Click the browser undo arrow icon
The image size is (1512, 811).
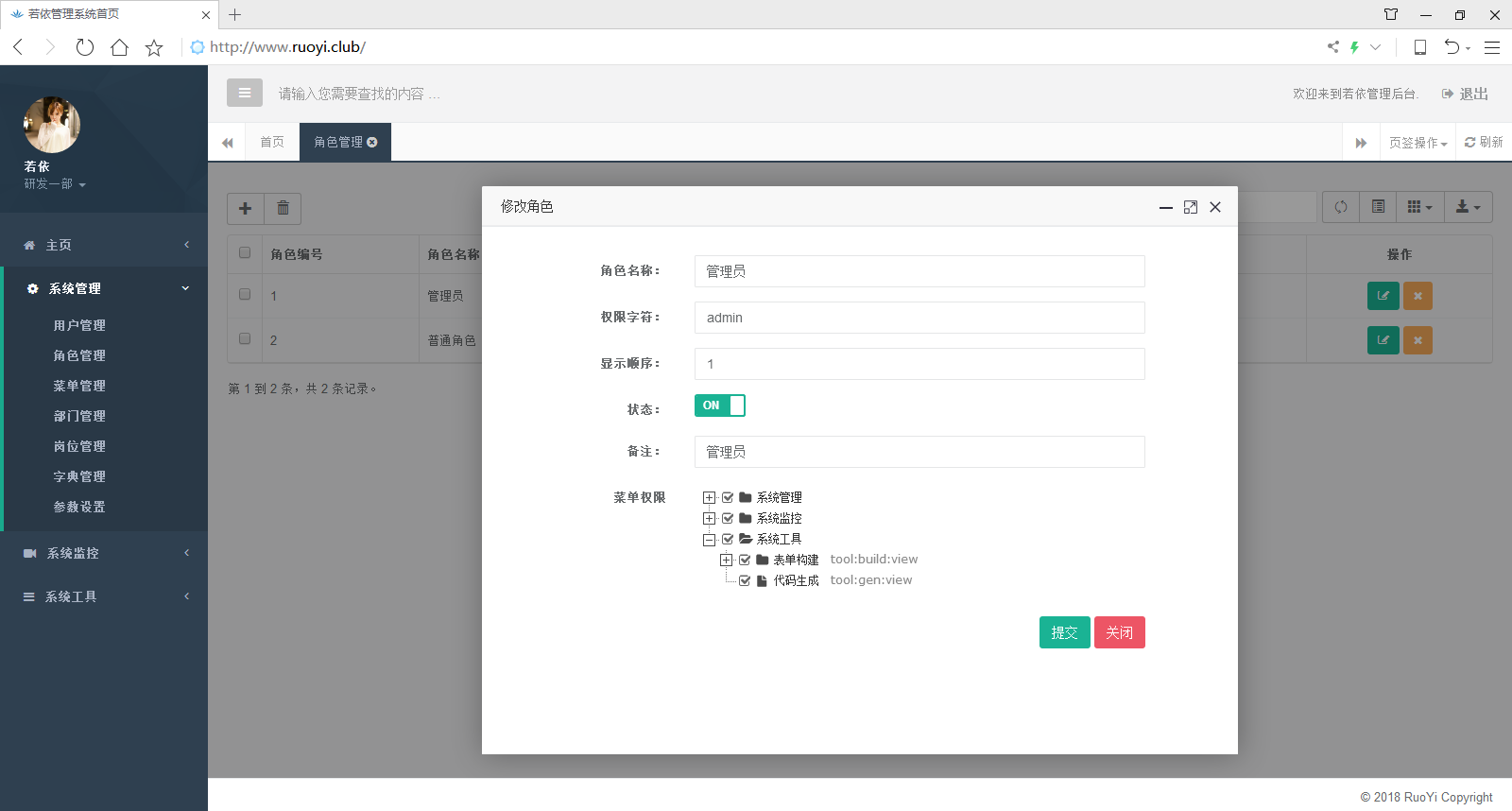coord(1452,46)
